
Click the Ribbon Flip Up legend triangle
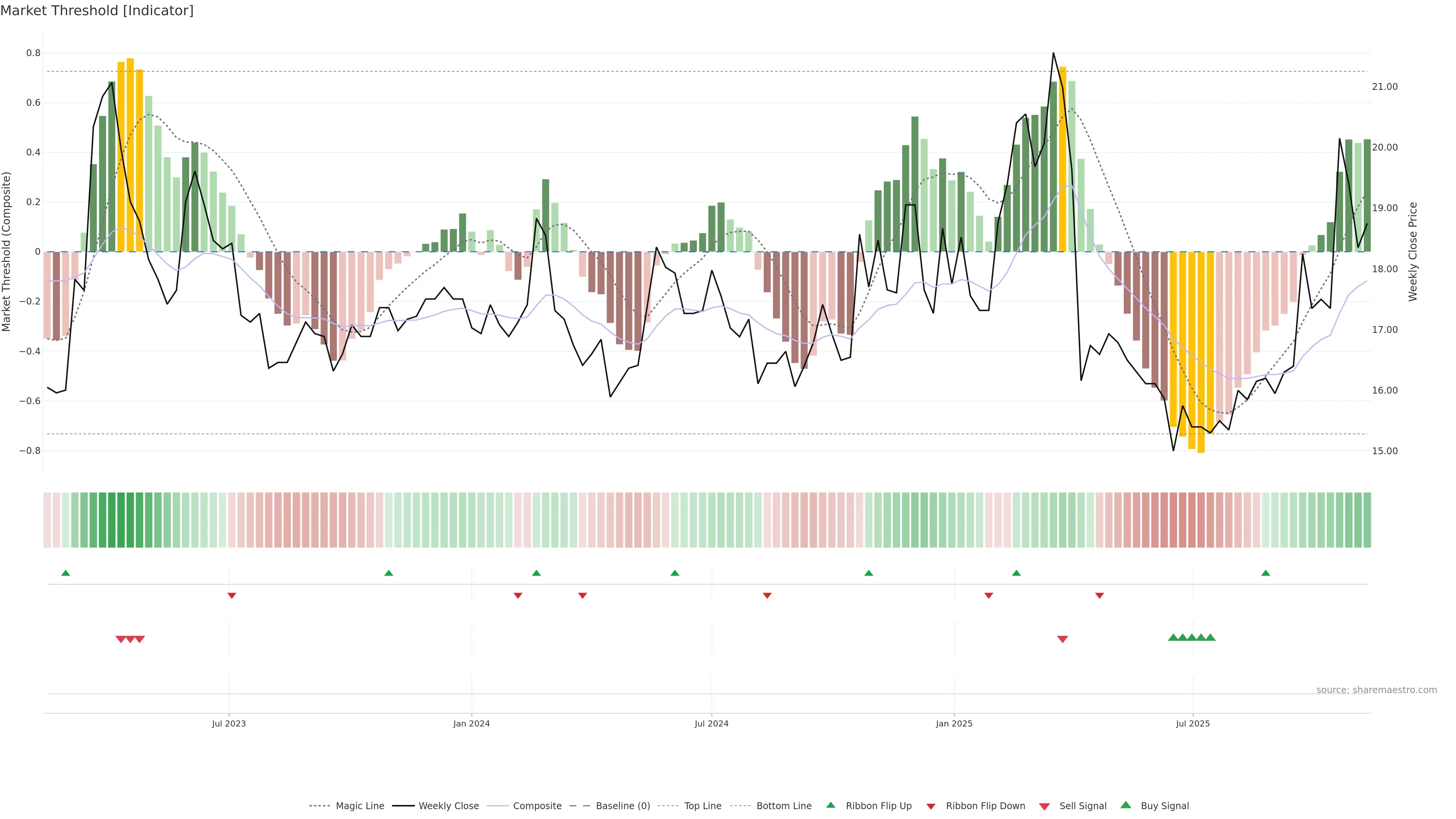tap(830, 805)
